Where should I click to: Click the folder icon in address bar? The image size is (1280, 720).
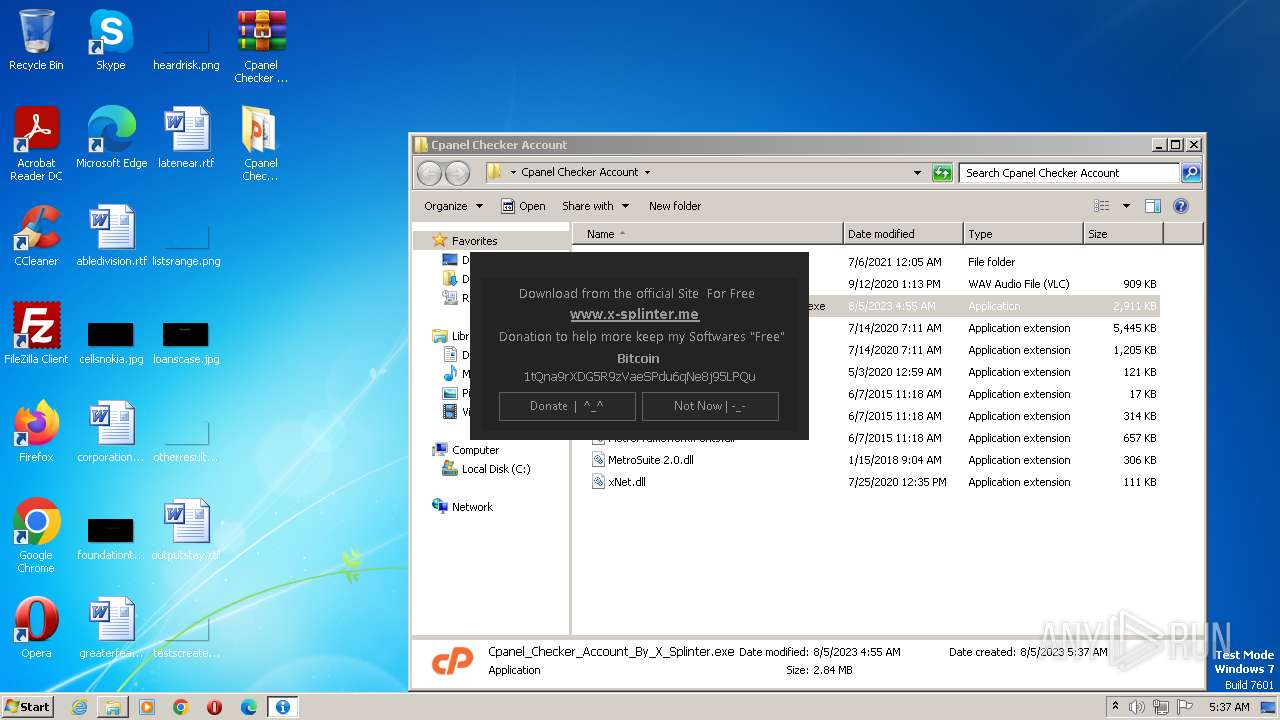click(x=494, y=172)
